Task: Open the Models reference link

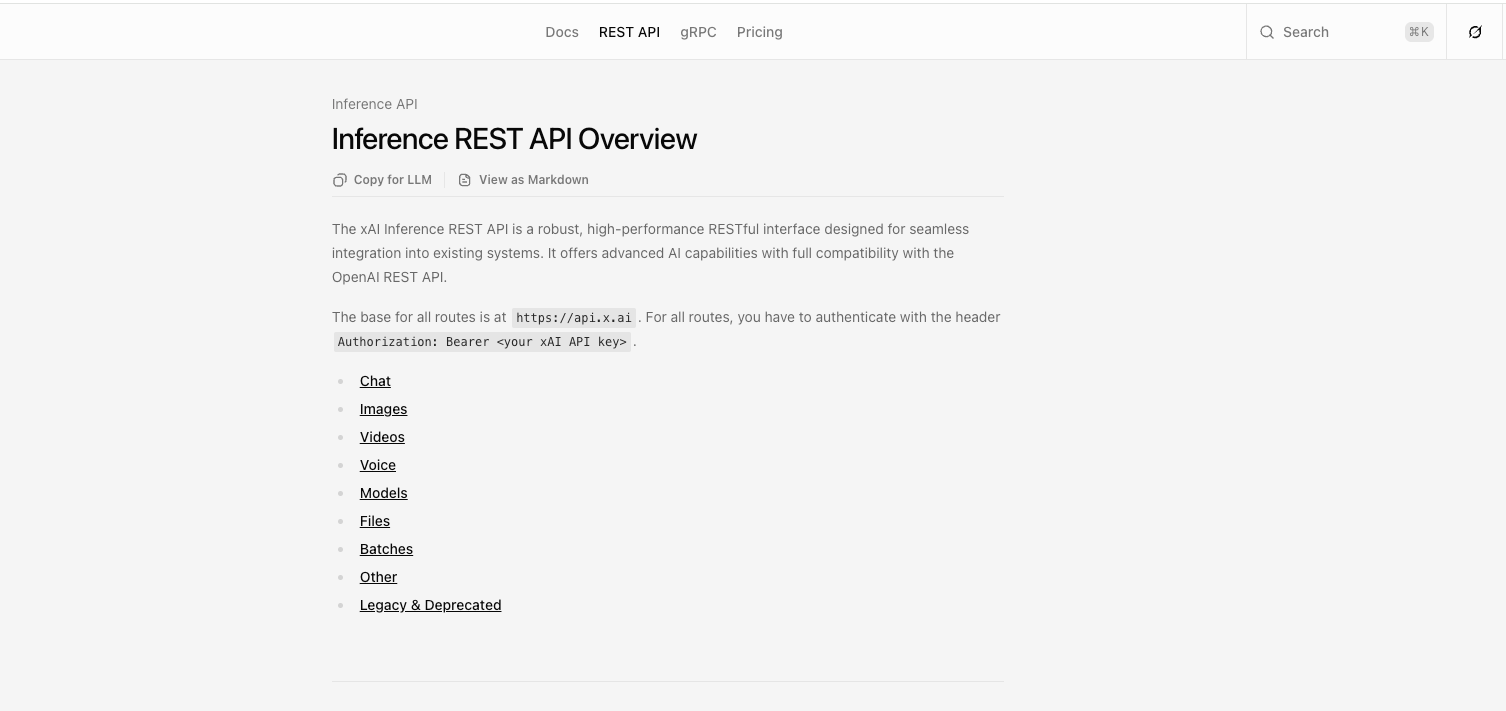Action: (x=383, y=493)
